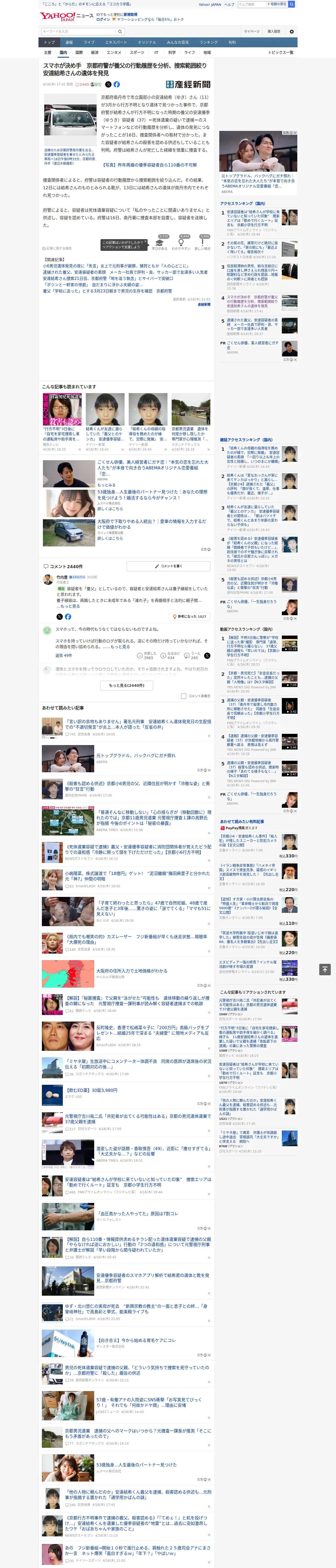Expand the スマホって comment with もっと見る
336x1568 pixels.
120,647
